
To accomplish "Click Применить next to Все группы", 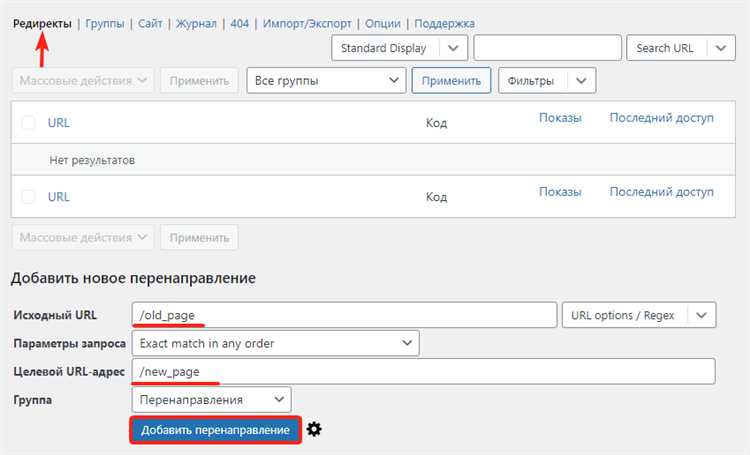I will tap(451, 80).
